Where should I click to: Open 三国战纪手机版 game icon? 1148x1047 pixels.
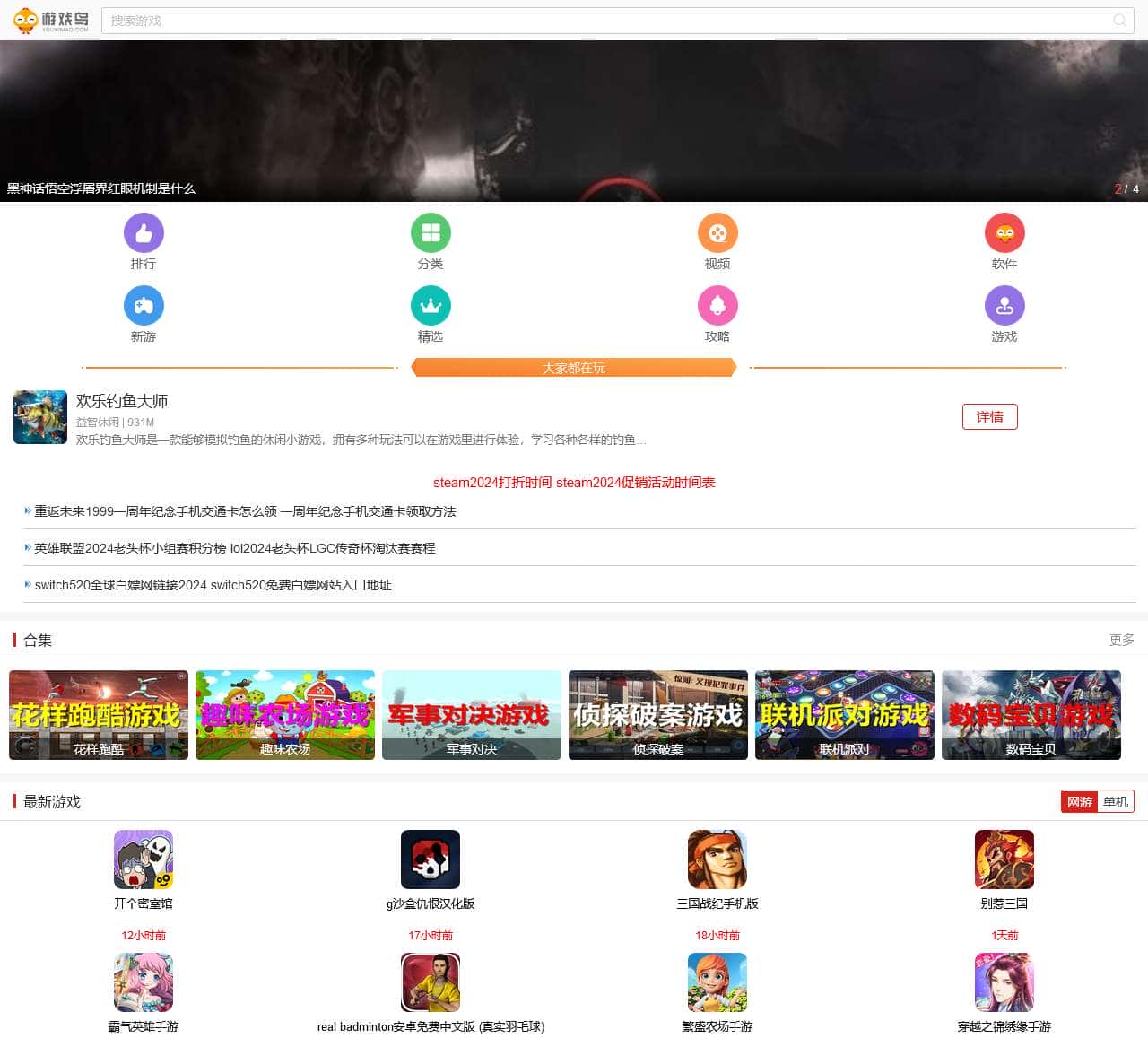click(x=717, y=859)
